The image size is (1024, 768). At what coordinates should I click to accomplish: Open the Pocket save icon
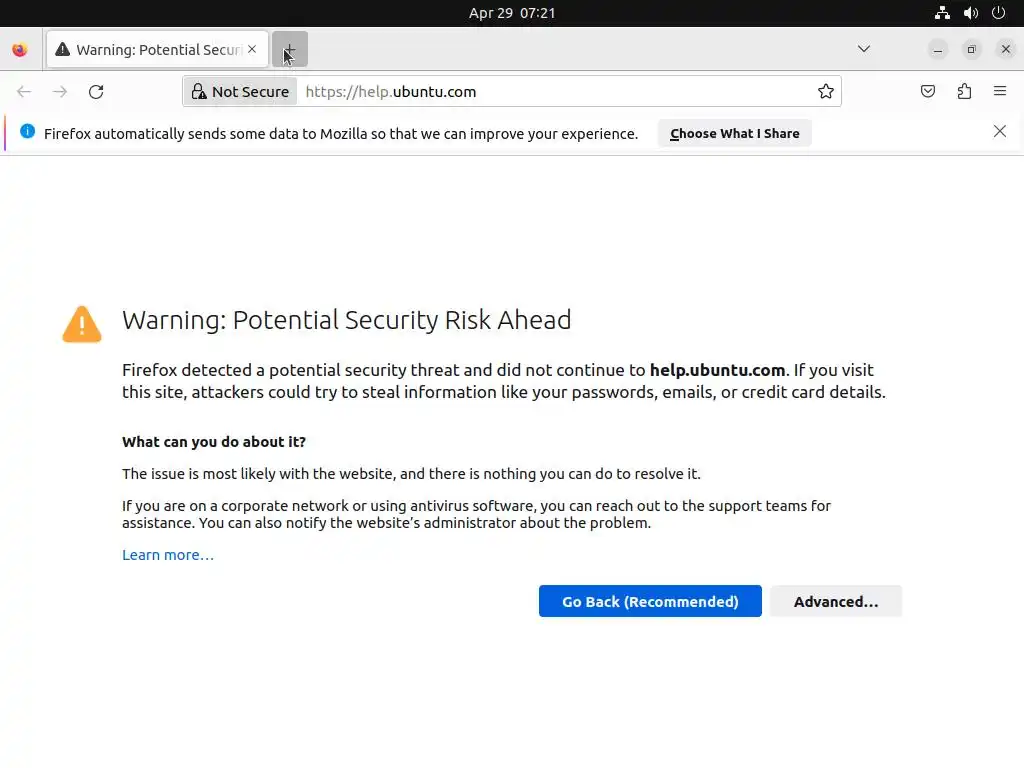[x=928, y=92]
